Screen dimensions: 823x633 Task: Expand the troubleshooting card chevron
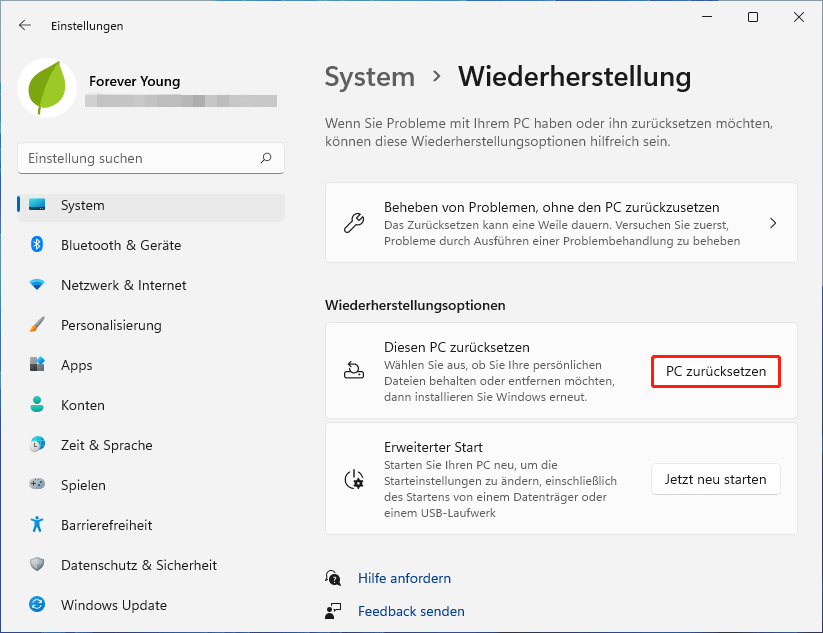773,223
